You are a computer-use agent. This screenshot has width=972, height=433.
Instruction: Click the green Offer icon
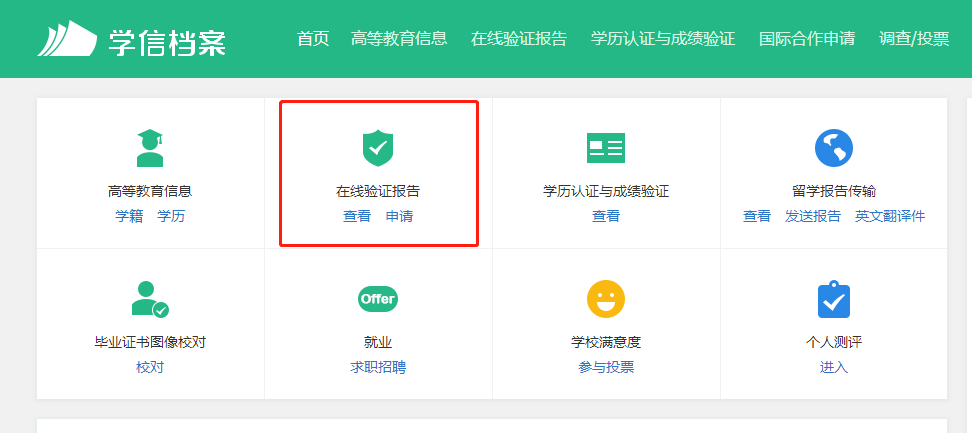click(377, 299)
